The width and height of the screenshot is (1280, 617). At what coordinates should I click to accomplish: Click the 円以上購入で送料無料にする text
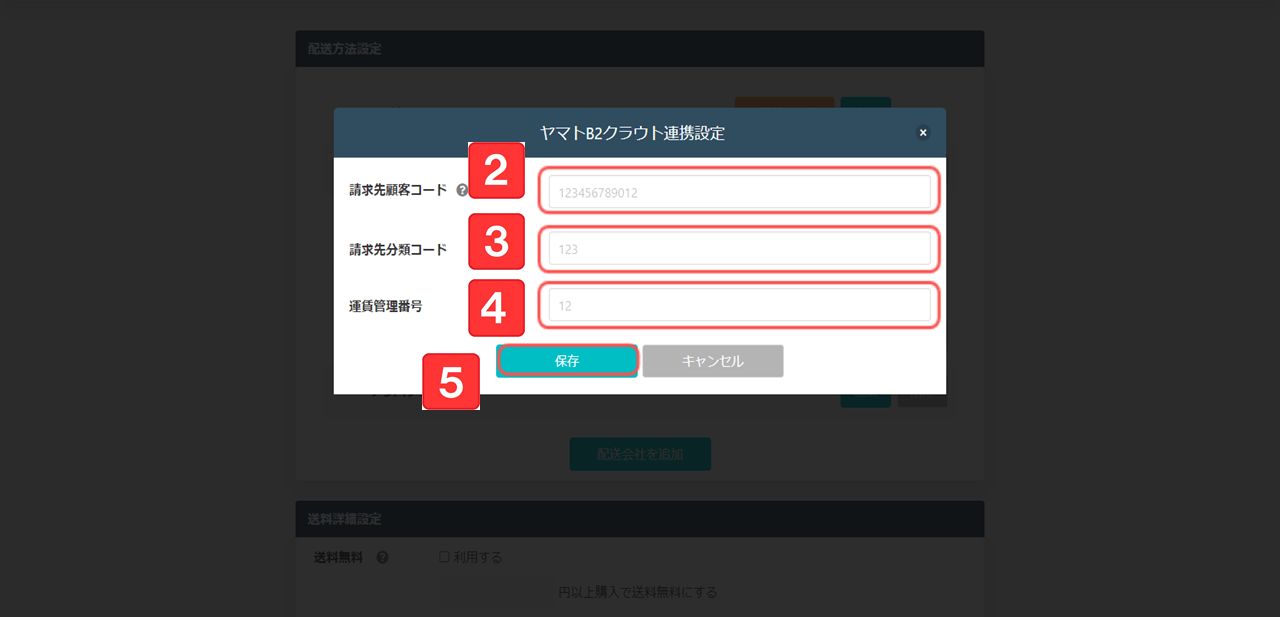click(638, 592)
